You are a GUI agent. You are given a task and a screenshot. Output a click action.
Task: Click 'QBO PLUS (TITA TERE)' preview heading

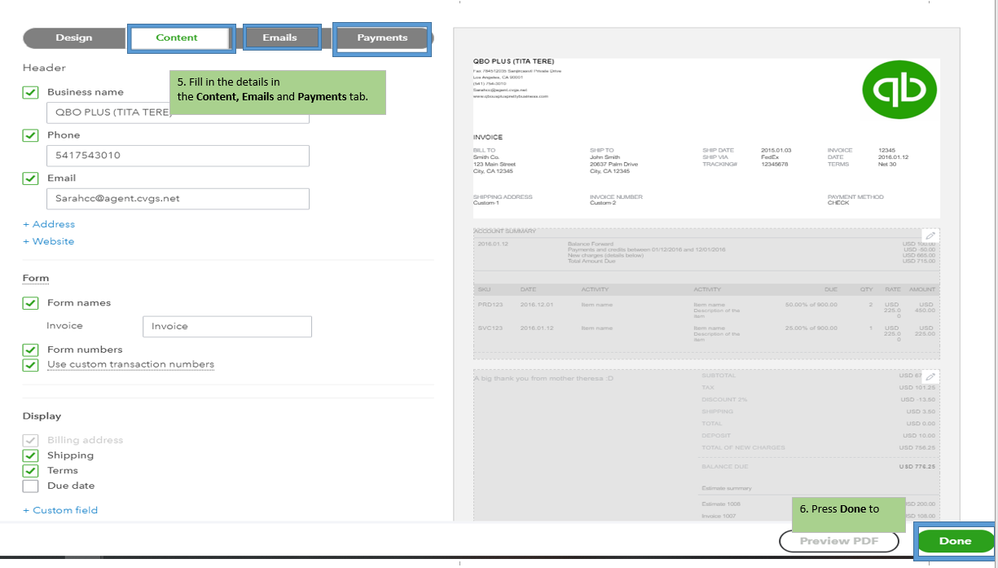point(513,62)
